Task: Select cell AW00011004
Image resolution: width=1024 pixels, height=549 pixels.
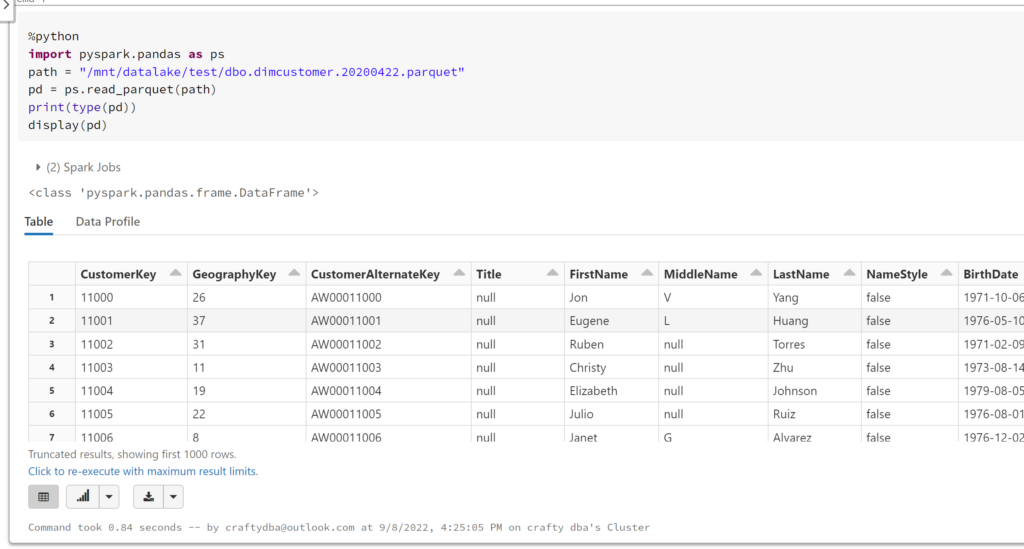Action: point(389,391)
